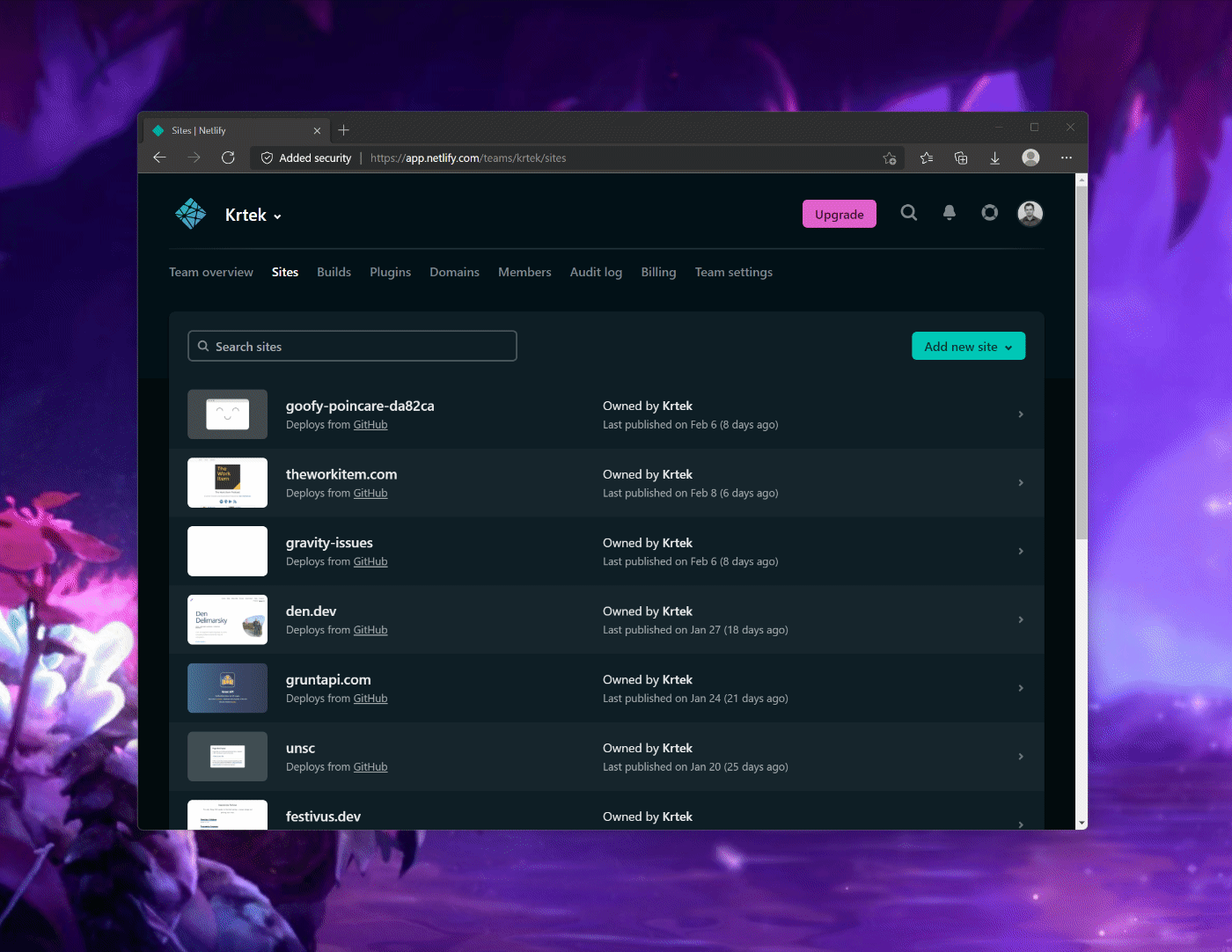View the Audit log tab
This screenshot has height=952, width=1232.
(x=597, y=273)
